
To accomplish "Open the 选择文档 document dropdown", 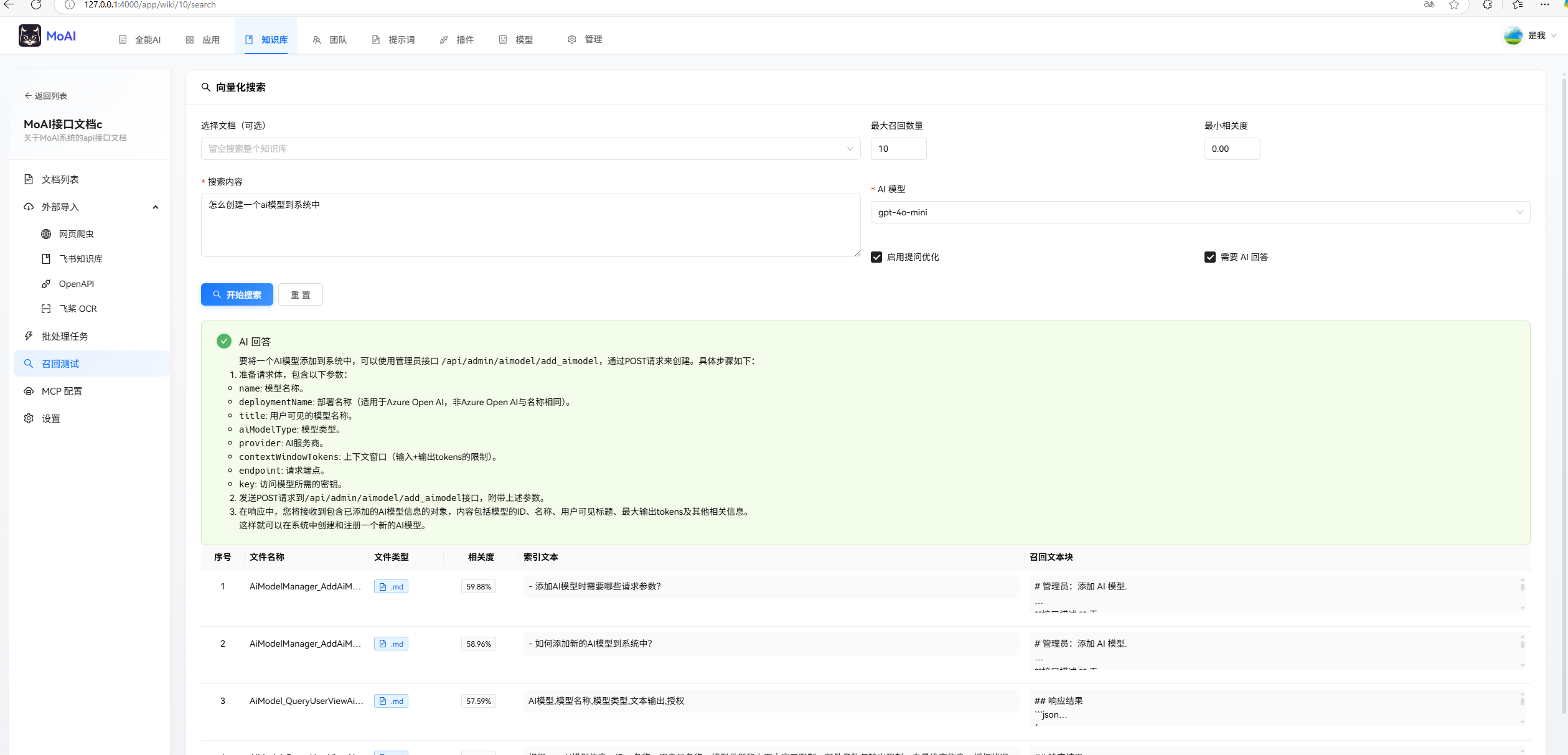I will (530, 149).
